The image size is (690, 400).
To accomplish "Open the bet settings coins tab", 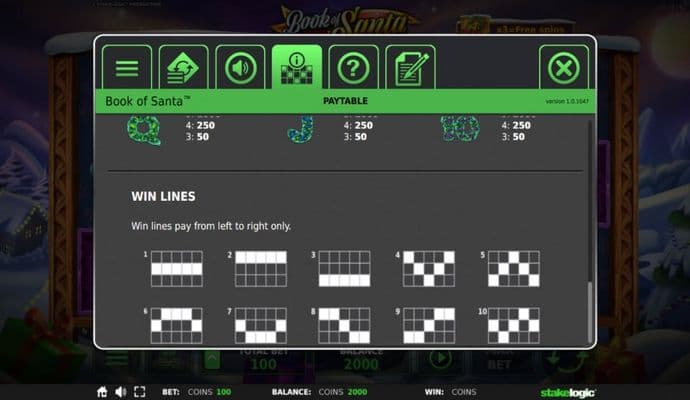I will 183,68.
